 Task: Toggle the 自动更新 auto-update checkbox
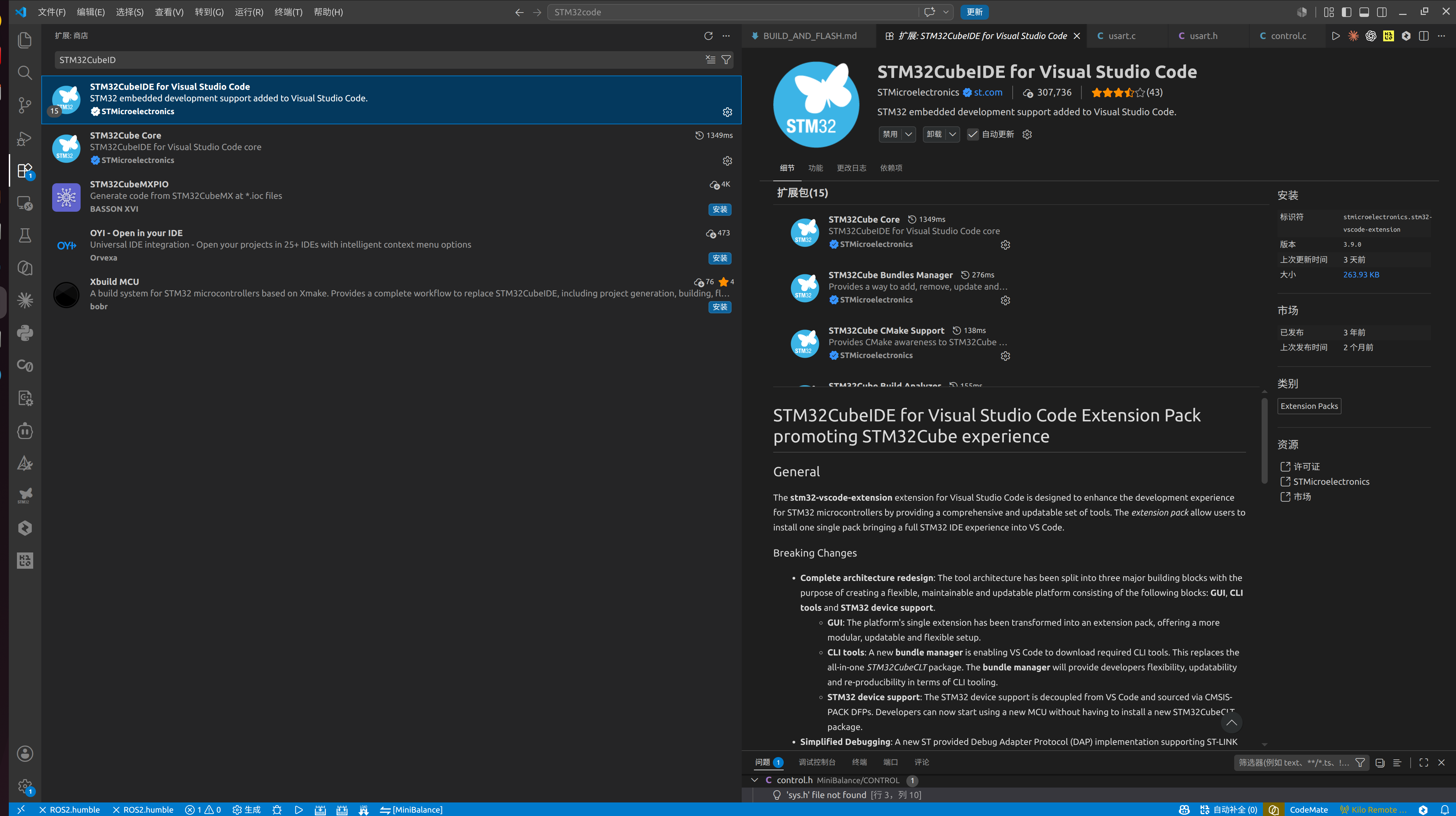coord(972,134)
